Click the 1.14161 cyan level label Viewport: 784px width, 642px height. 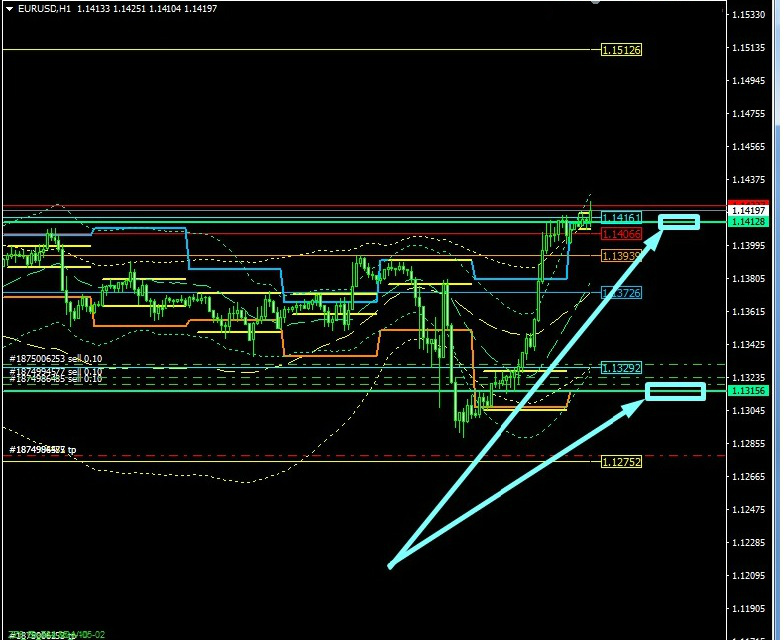[x=621, y=218]
